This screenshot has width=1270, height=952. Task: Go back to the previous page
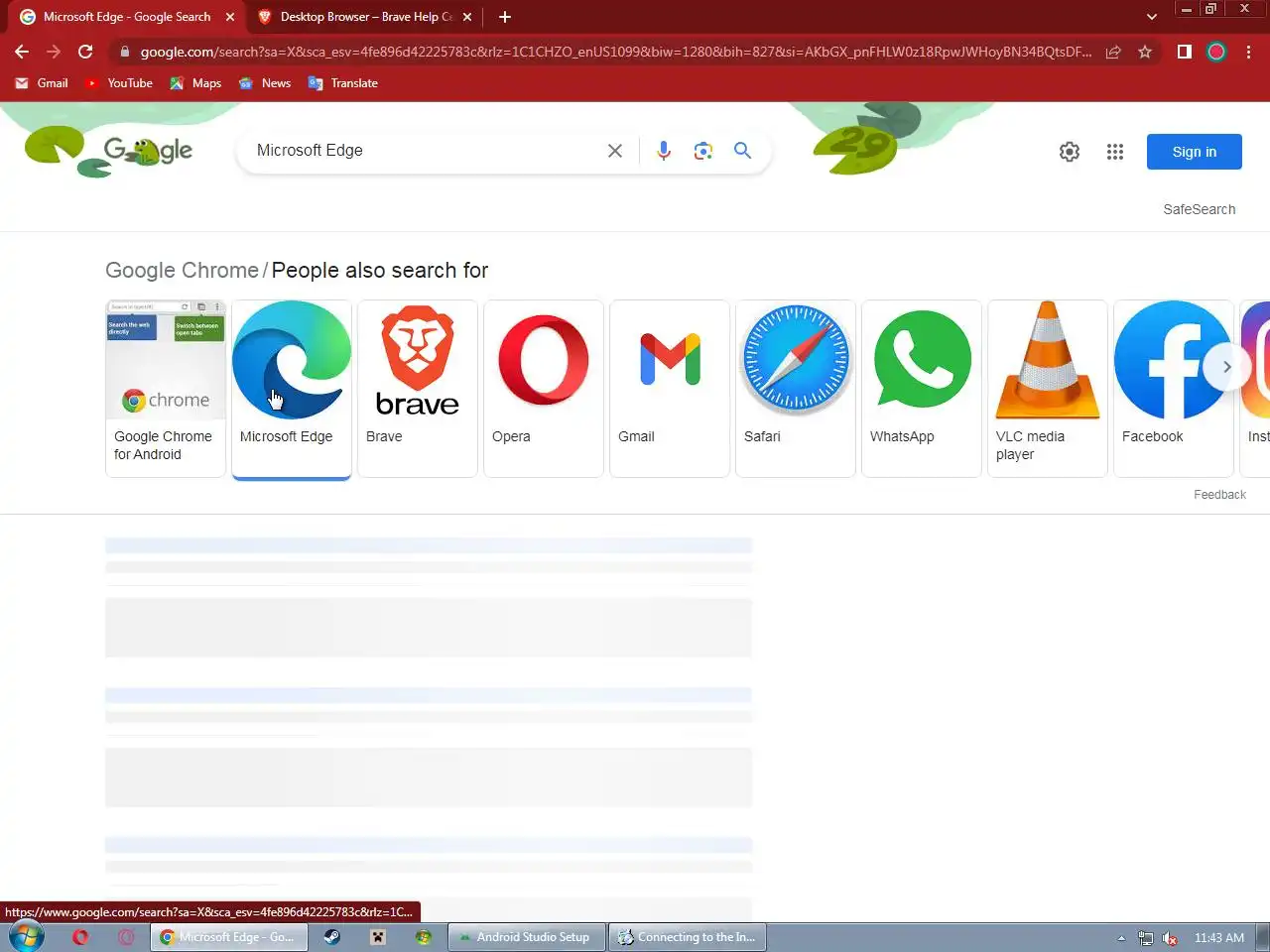point(22,52)
